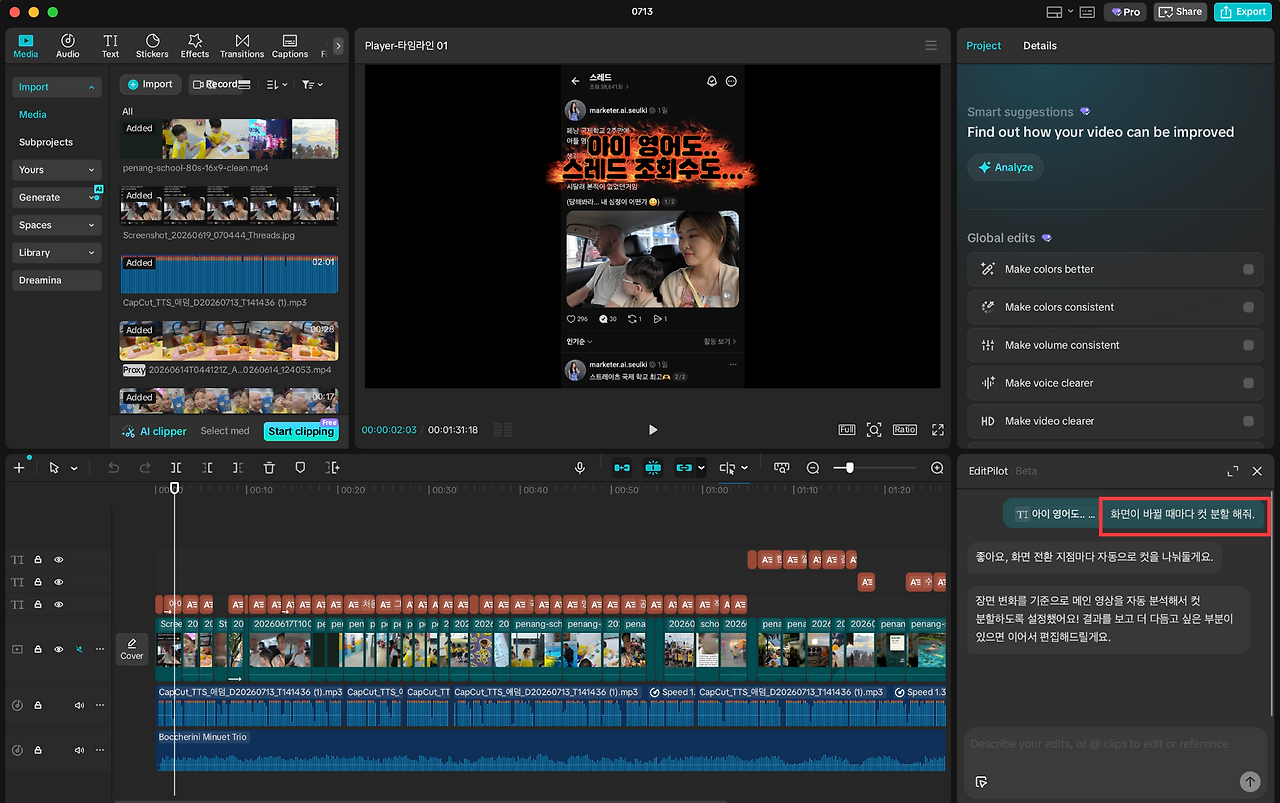The image size is (1280, 803).
Task: Show more tabs with the right chevron
Action: pyautogui.click(x=338, y=46)
